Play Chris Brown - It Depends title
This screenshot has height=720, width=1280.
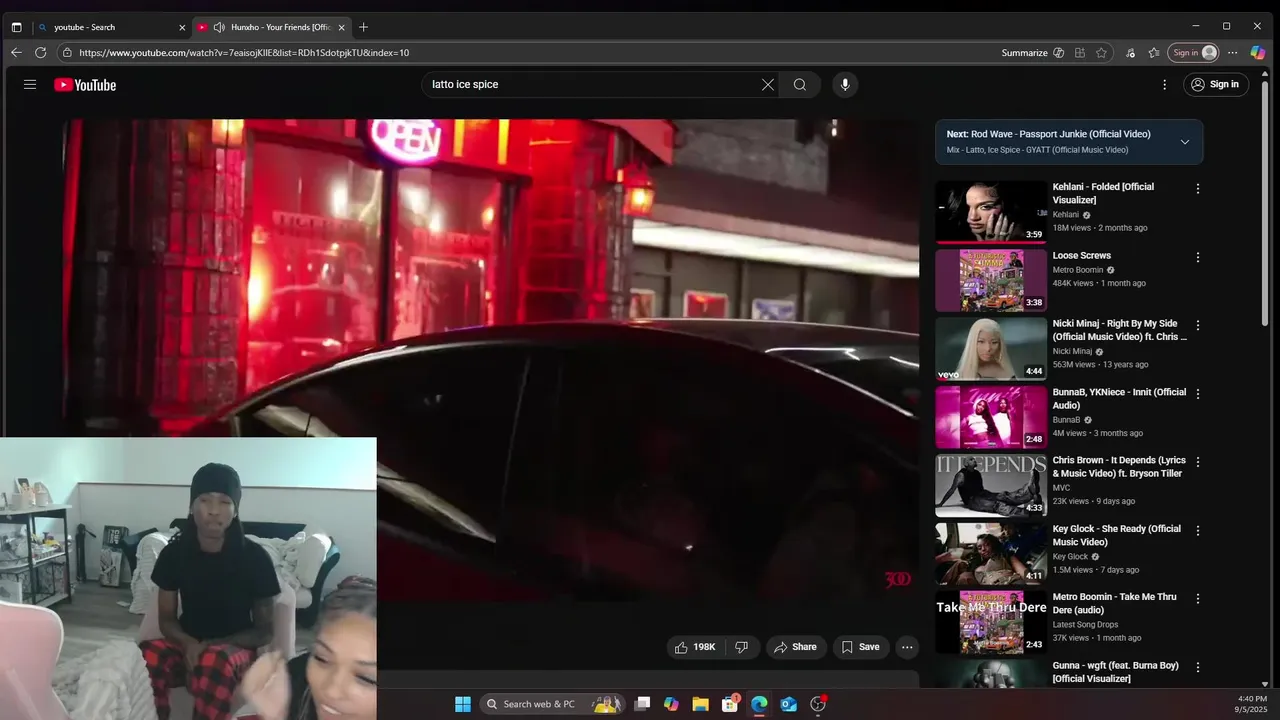pyautogui.click(x=1119, y=467)
